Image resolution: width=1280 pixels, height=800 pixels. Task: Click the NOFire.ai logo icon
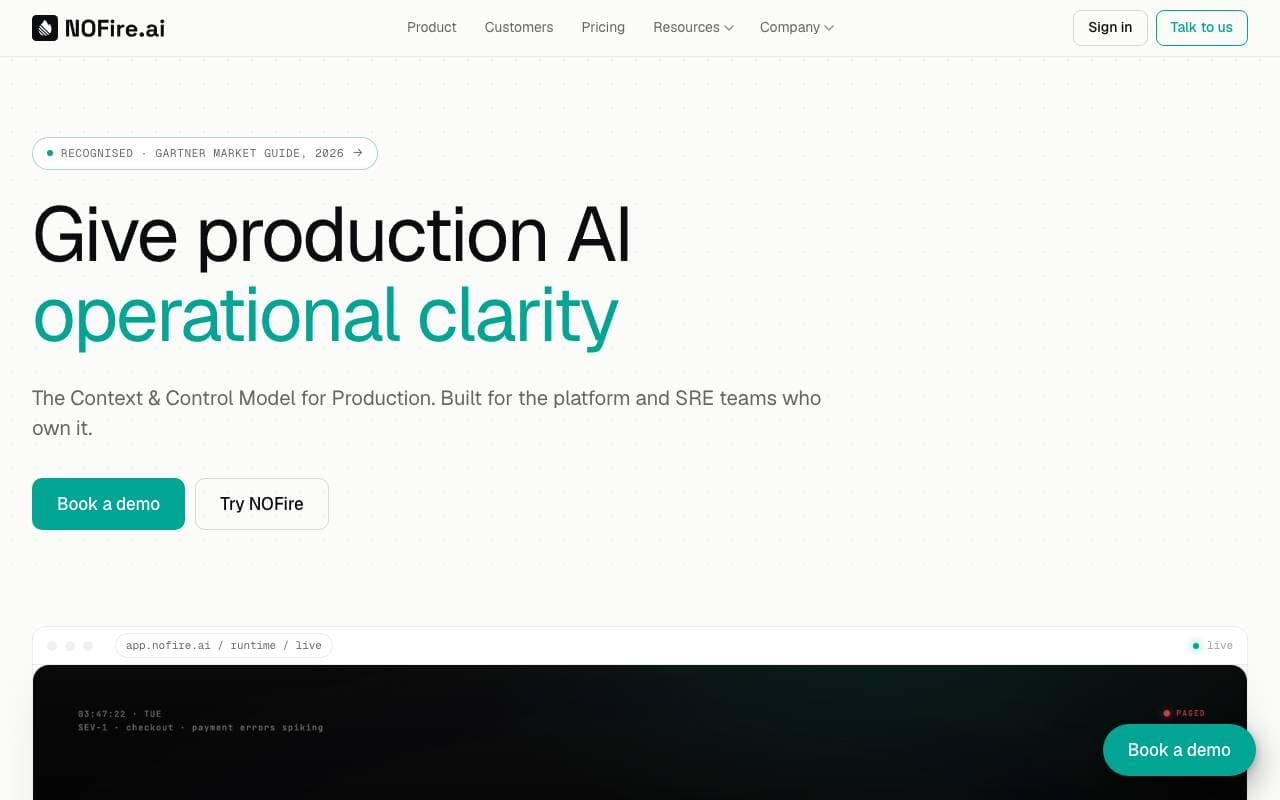(x=45, y=28)
